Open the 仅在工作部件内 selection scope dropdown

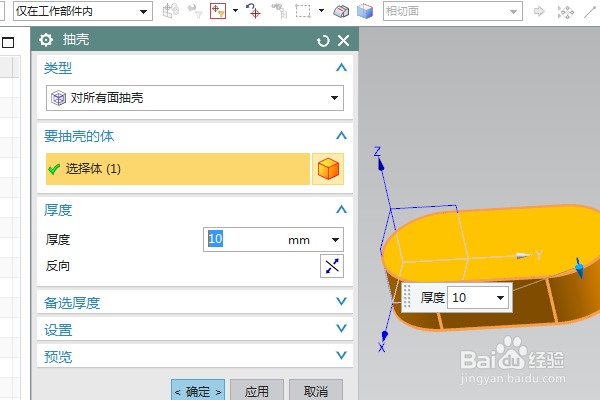(x=83, y=11)
